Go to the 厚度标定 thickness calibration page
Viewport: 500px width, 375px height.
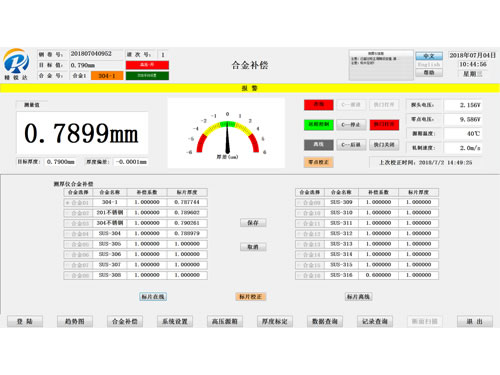275,321
